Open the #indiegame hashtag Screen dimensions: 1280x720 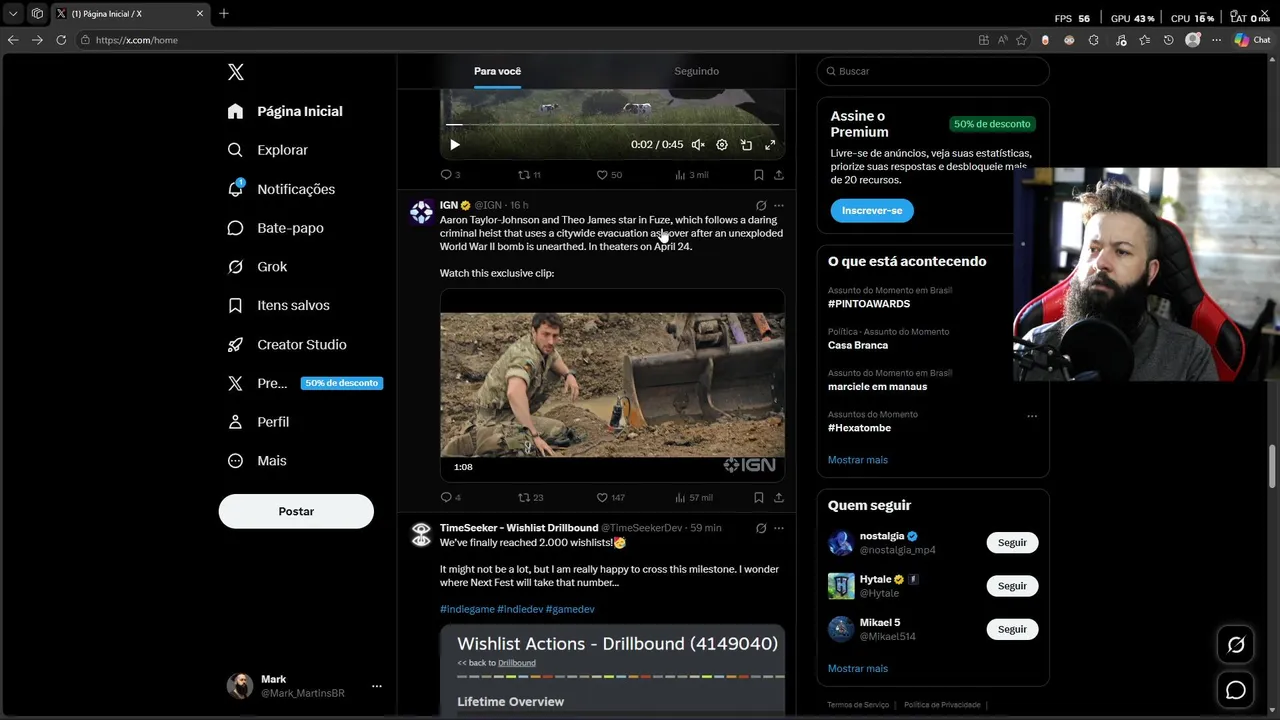(x=467, y=609)
